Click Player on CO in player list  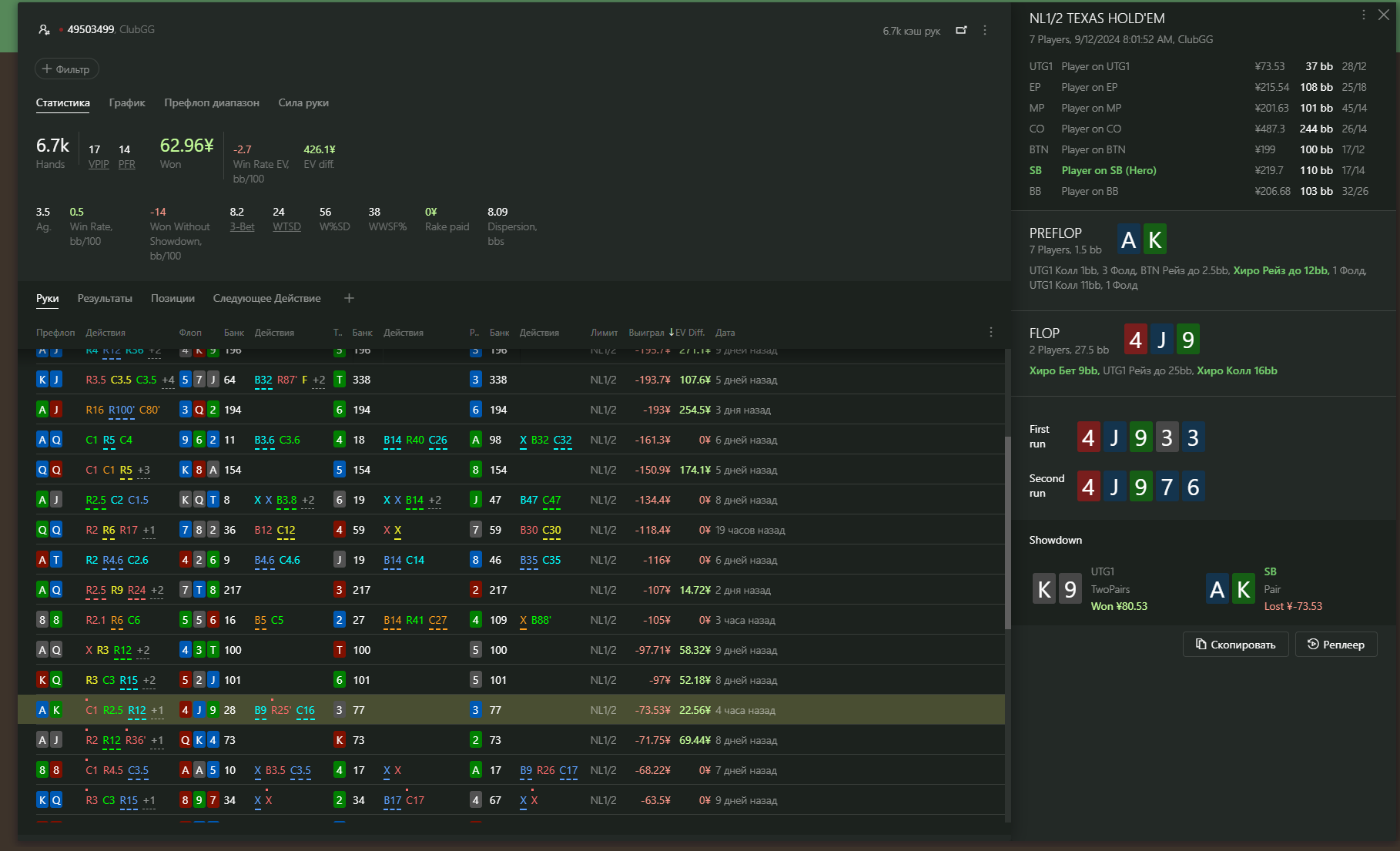click(1091, 129)
